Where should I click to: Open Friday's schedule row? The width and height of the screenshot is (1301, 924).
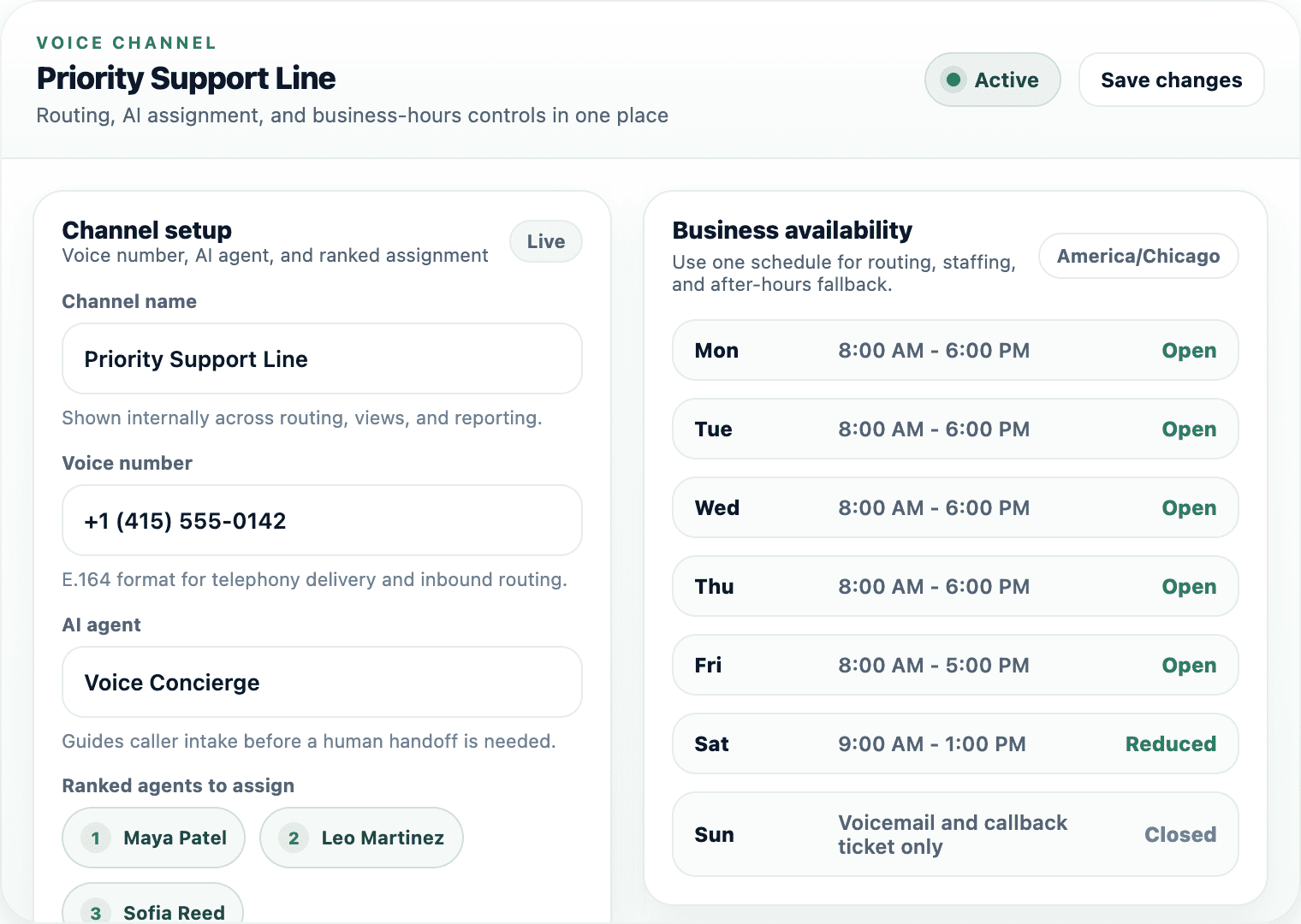coord(954,665)
